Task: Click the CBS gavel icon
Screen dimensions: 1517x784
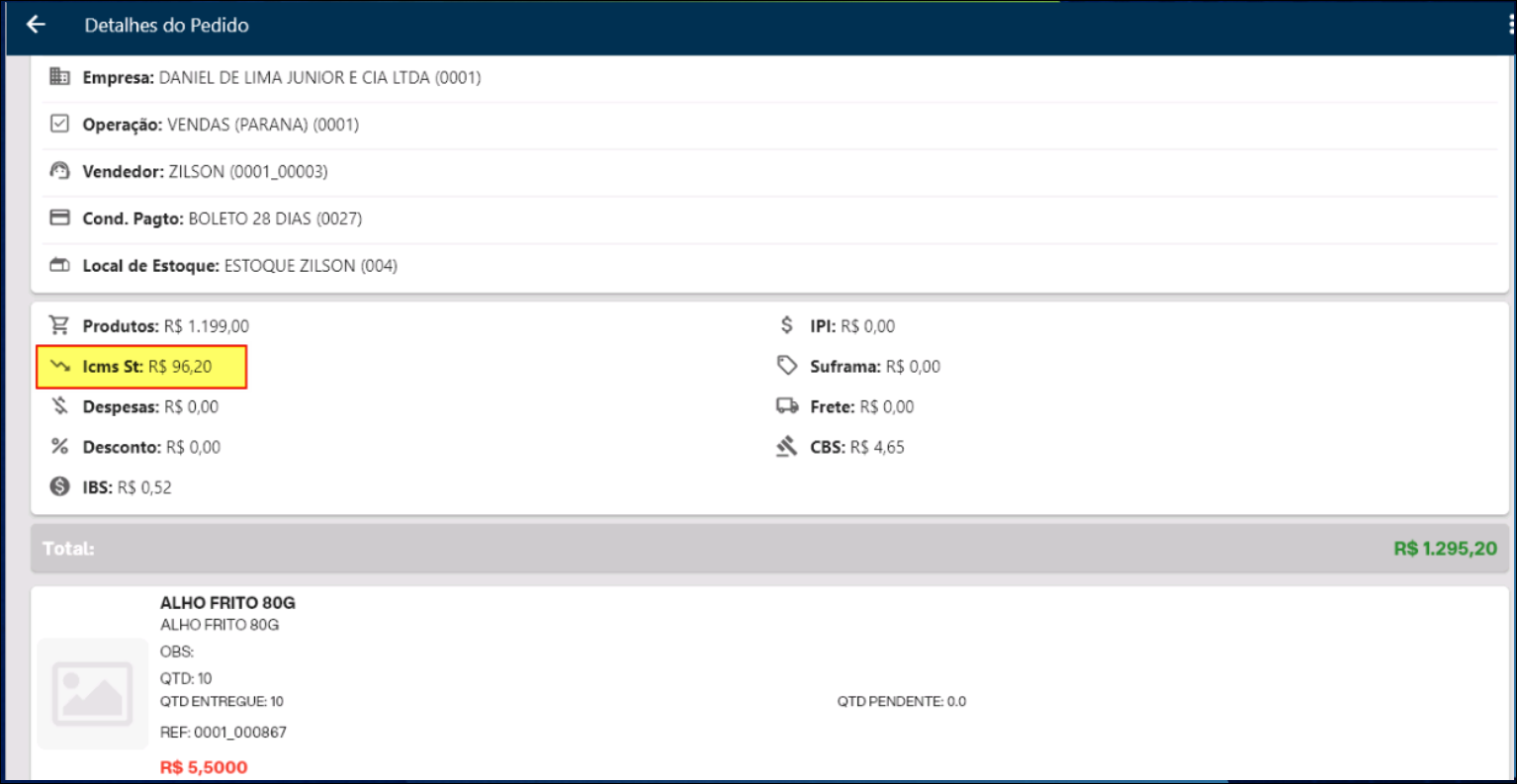Action: click(x=786, y=447)
